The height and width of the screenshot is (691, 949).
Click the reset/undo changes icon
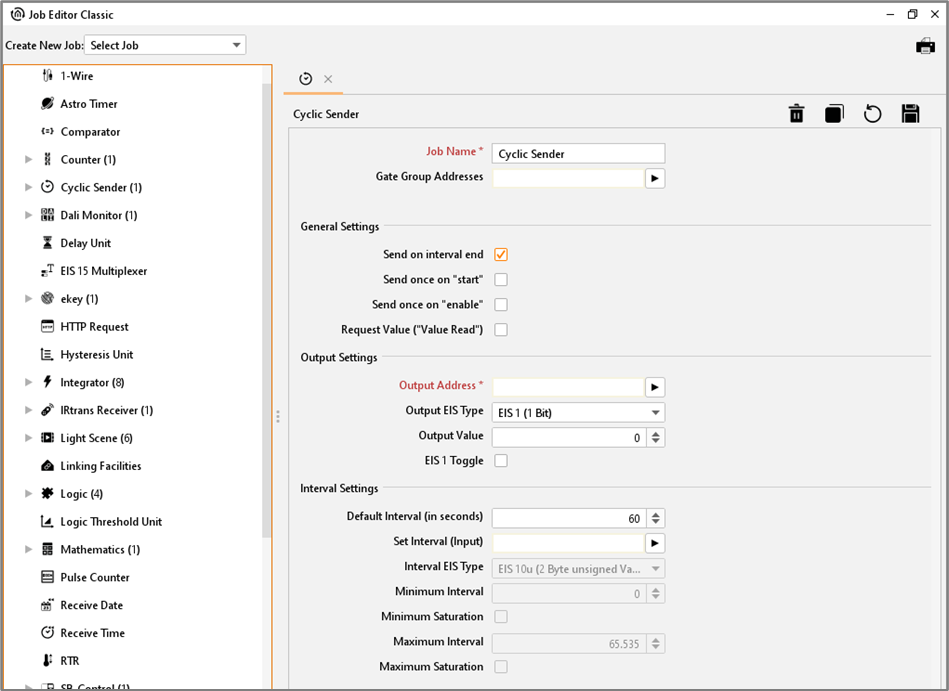872,114
